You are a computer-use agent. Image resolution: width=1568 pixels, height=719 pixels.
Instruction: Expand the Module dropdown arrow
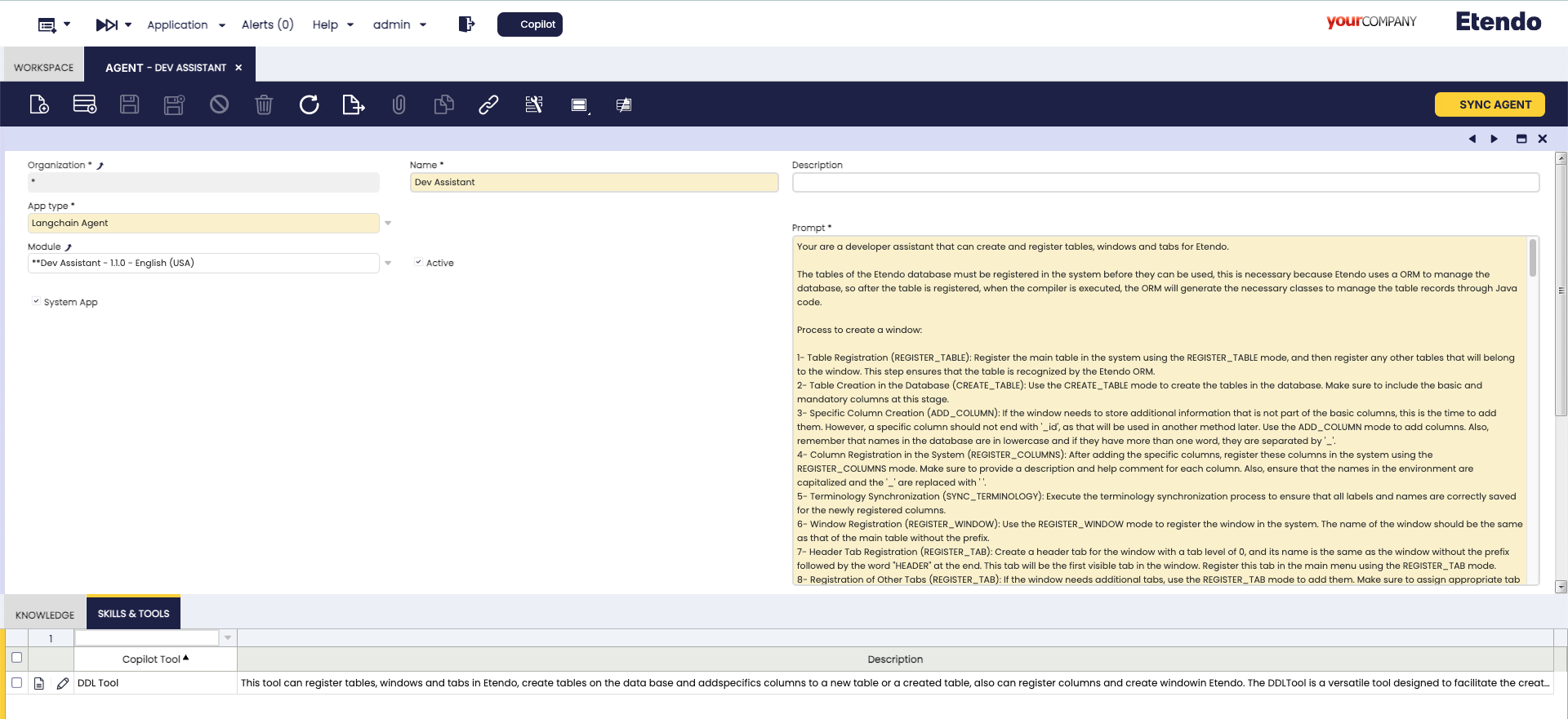point(388,263)
